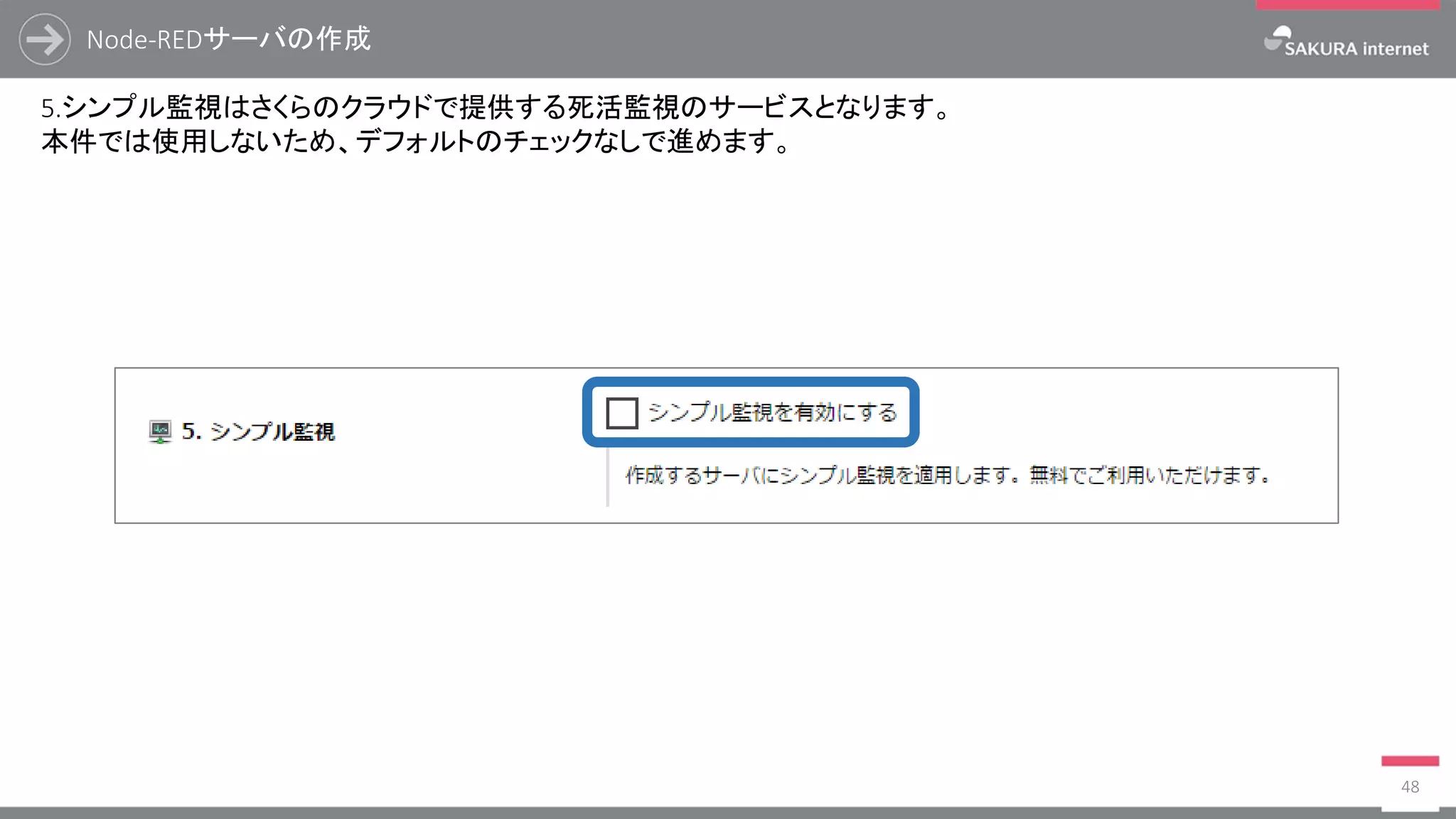
Task: Click the monitor icon beside 5. シンプル監視
Action: click(160, 432)
